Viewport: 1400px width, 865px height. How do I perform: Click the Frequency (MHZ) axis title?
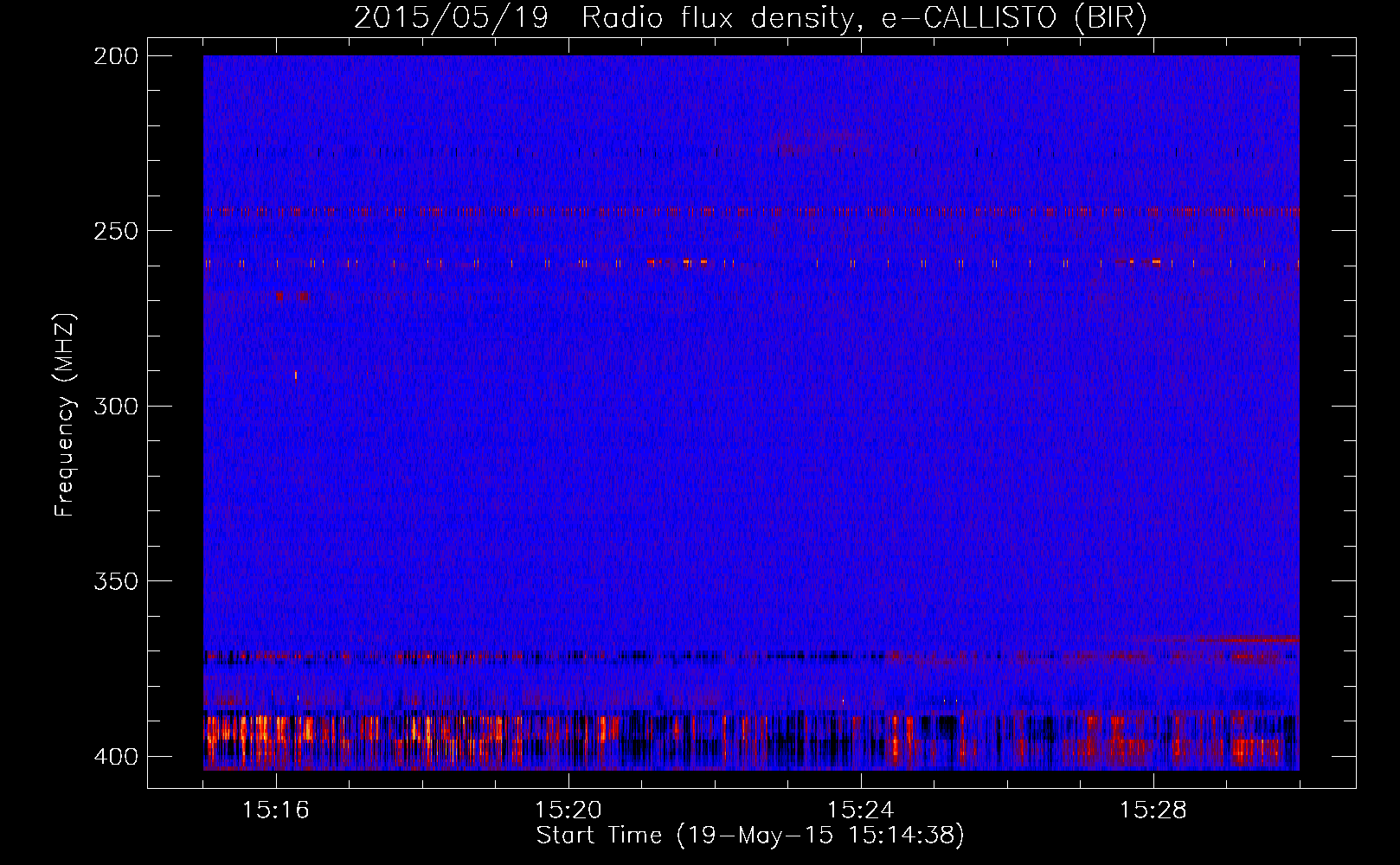tap(66, 414)
